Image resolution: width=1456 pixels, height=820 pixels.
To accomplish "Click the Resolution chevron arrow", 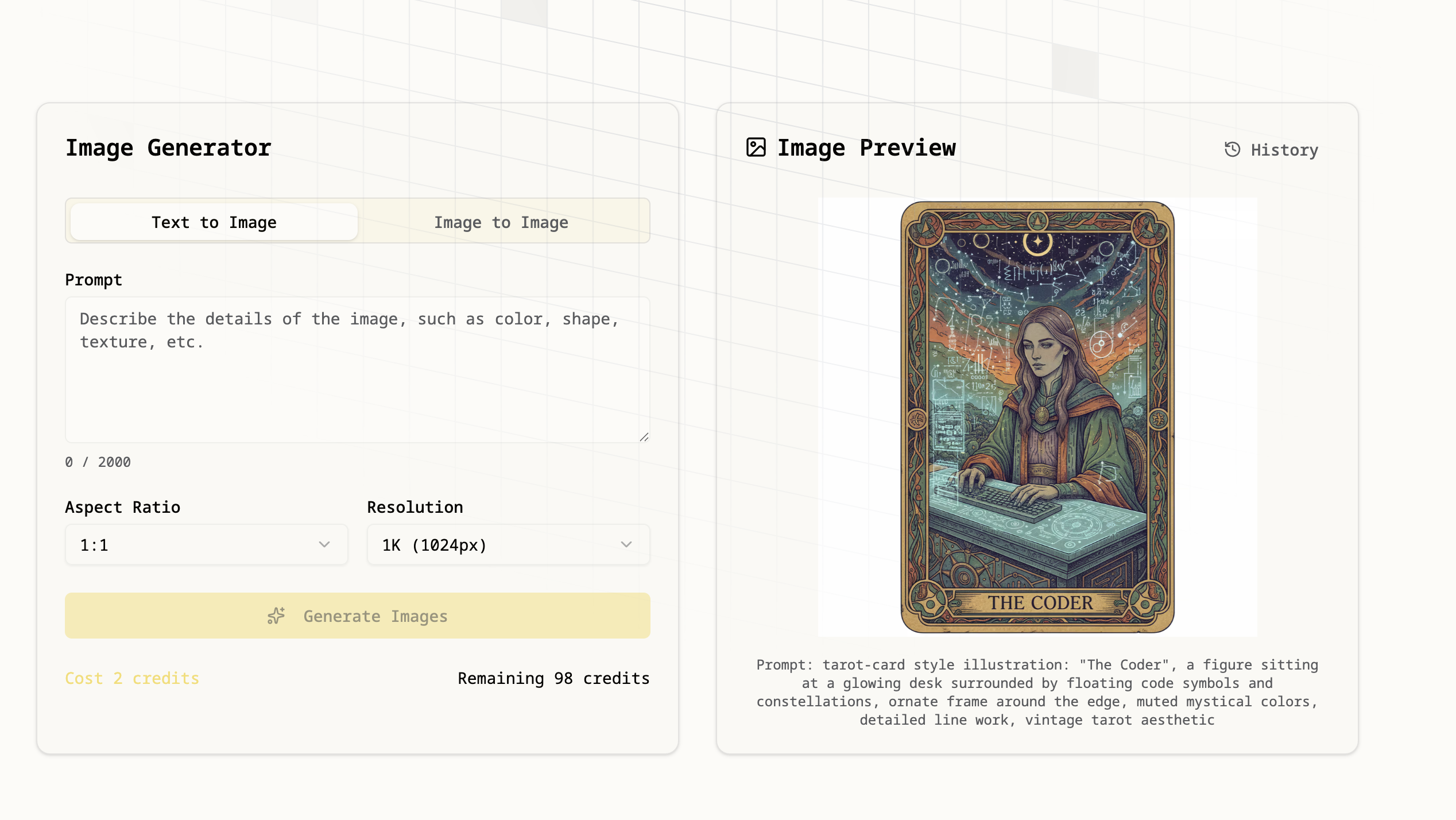I will pos(626,544).
